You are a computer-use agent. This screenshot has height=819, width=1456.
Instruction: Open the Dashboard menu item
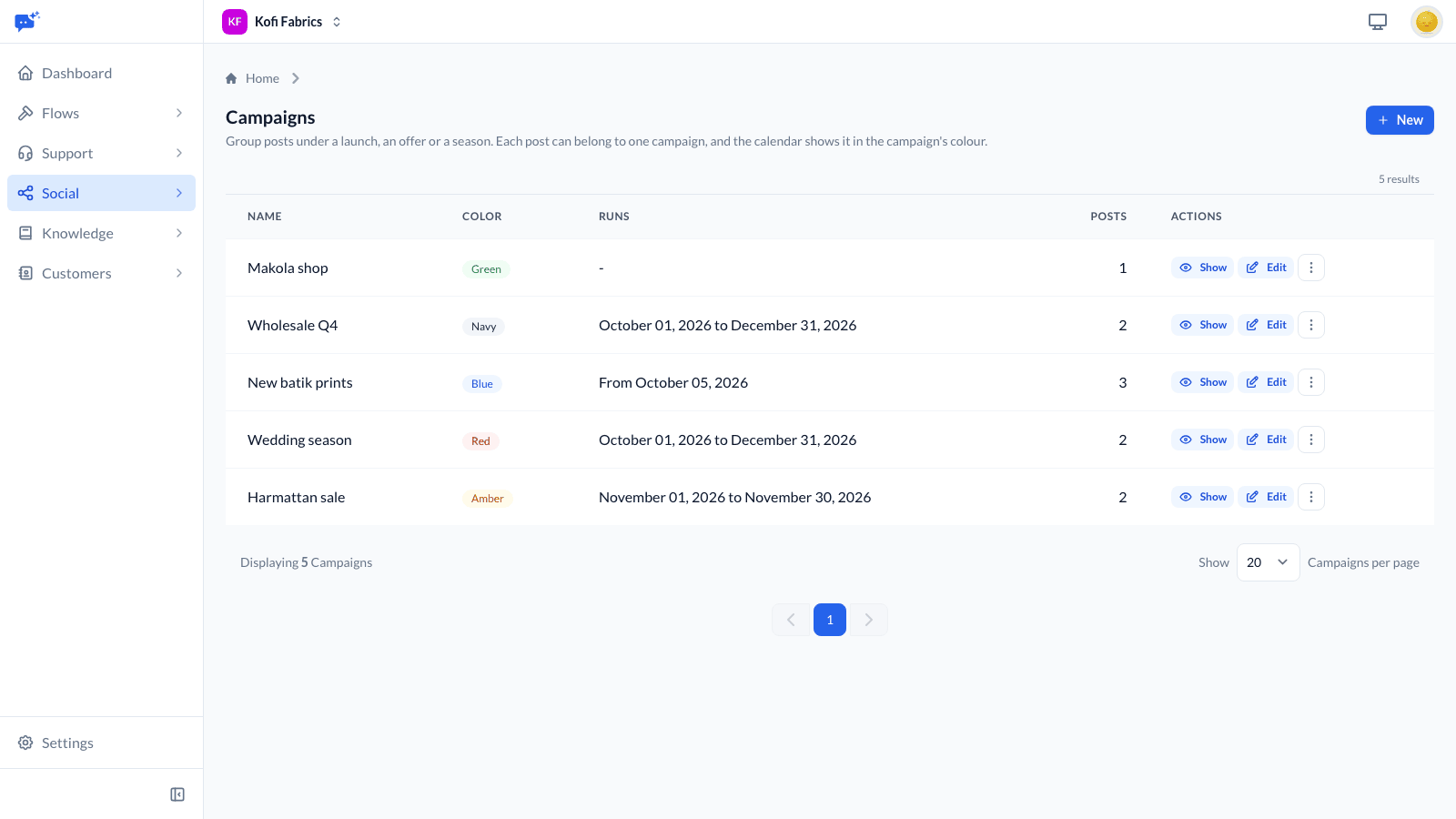[x=101, y=73]
